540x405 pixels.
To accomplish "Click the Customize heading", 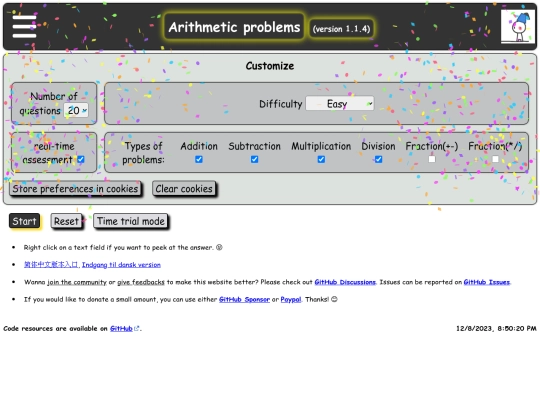I will (x=270, y=66).
